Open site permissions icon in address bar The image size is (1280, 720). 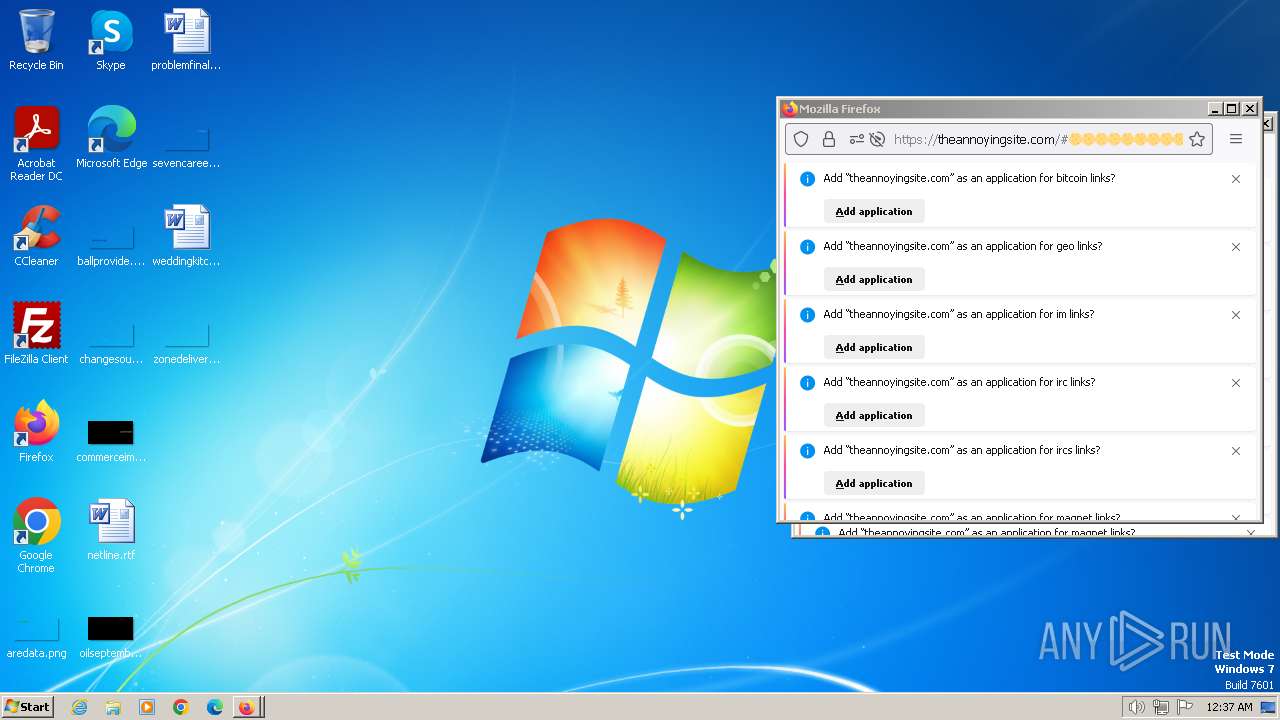point(857,139)
